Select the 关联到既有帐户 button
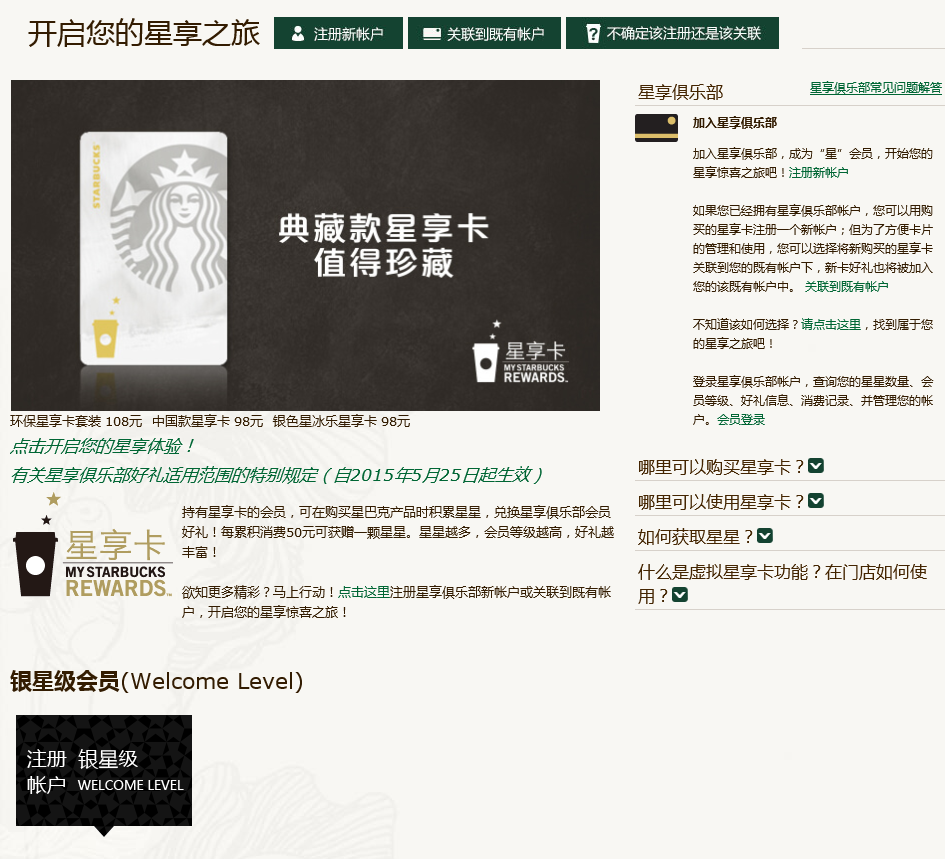945x859 pixels. click(x=484, y=33)
